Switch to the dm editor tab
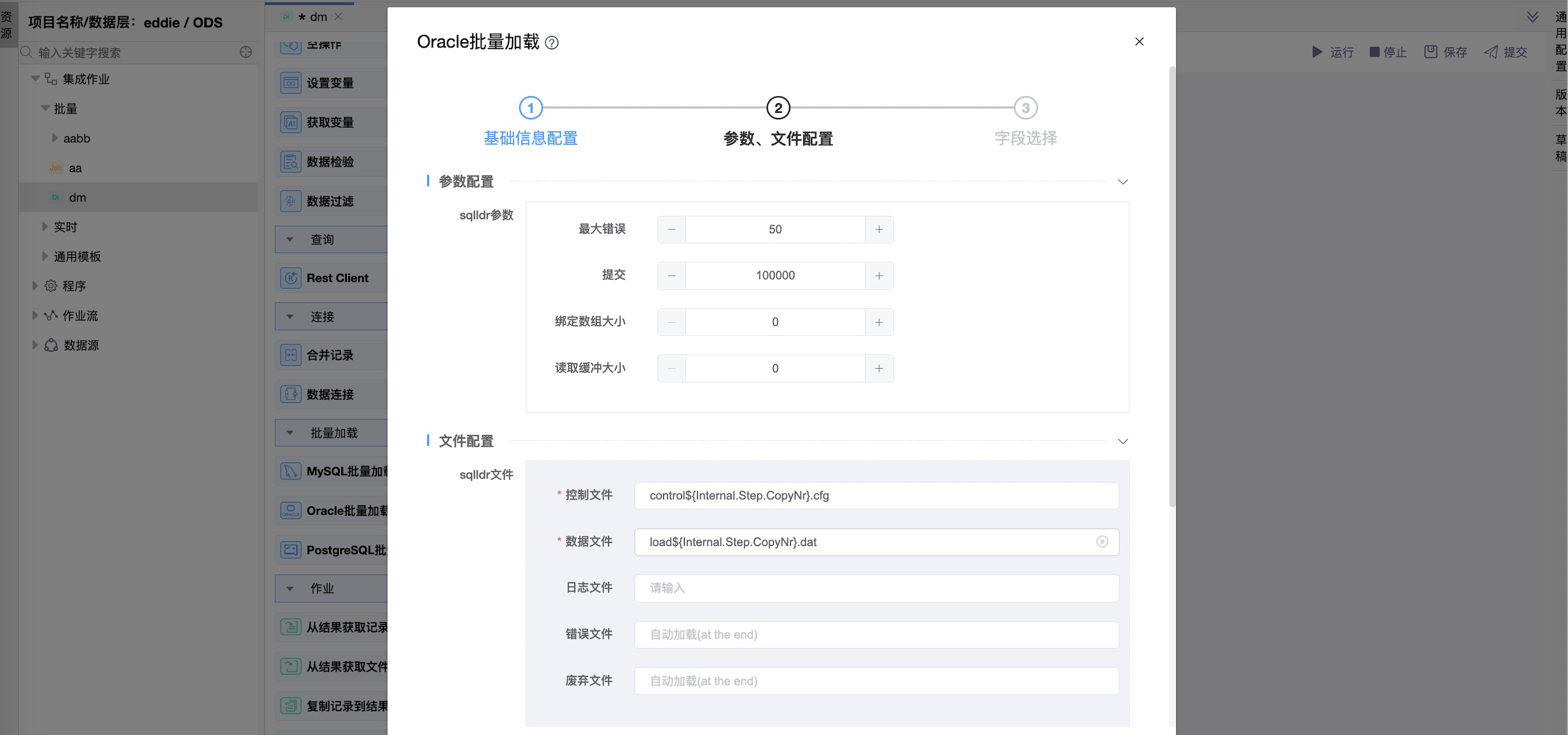The height and width of the screenshot is (735, 1568). tap(317, 17)
